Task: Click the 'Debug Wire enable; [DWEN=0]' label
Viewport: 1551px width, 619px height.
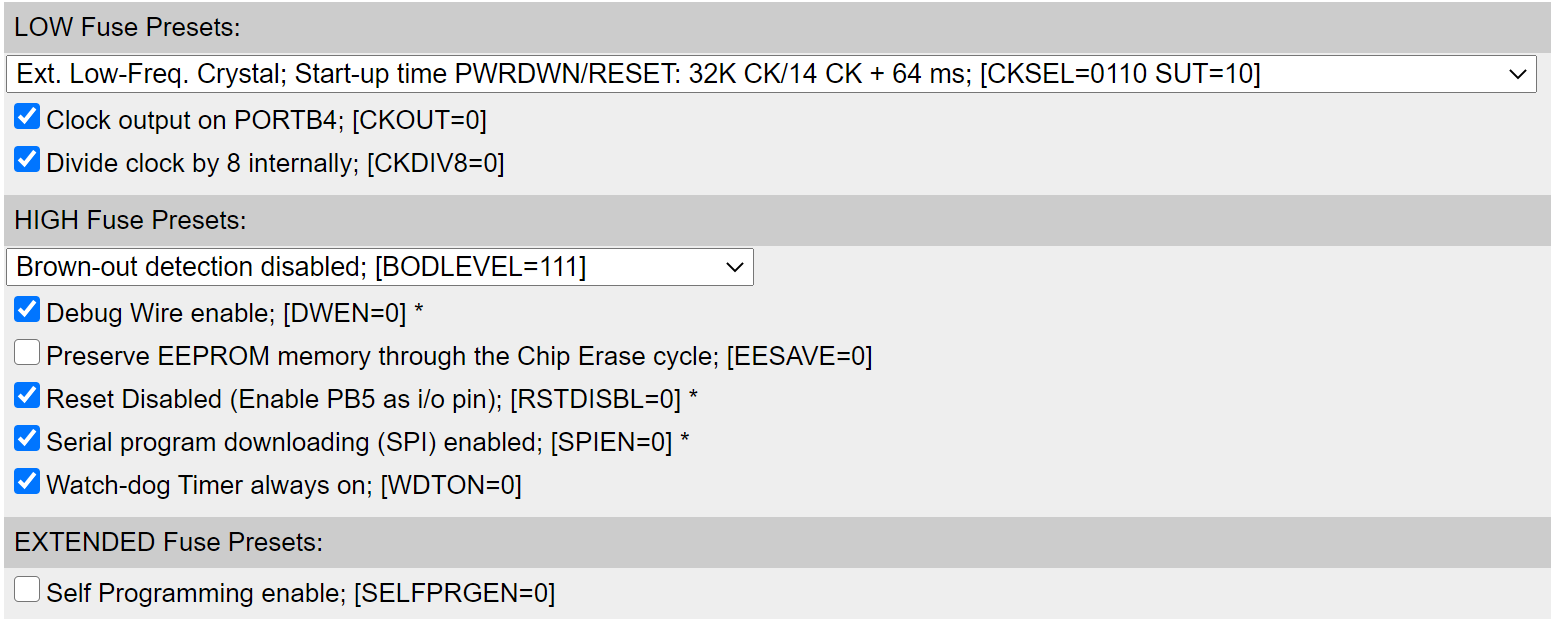Action: (226, 314)
